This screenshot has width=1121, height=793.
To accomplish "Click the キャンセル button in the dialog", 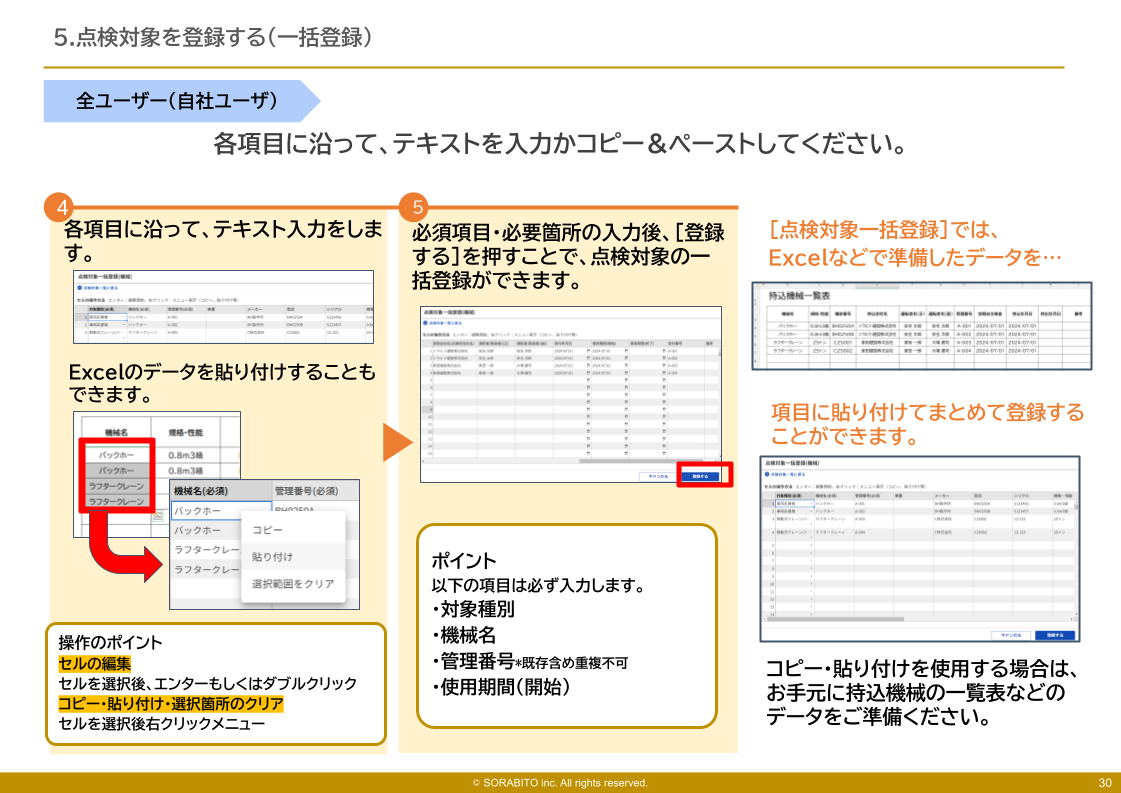I will pos(660,475).
